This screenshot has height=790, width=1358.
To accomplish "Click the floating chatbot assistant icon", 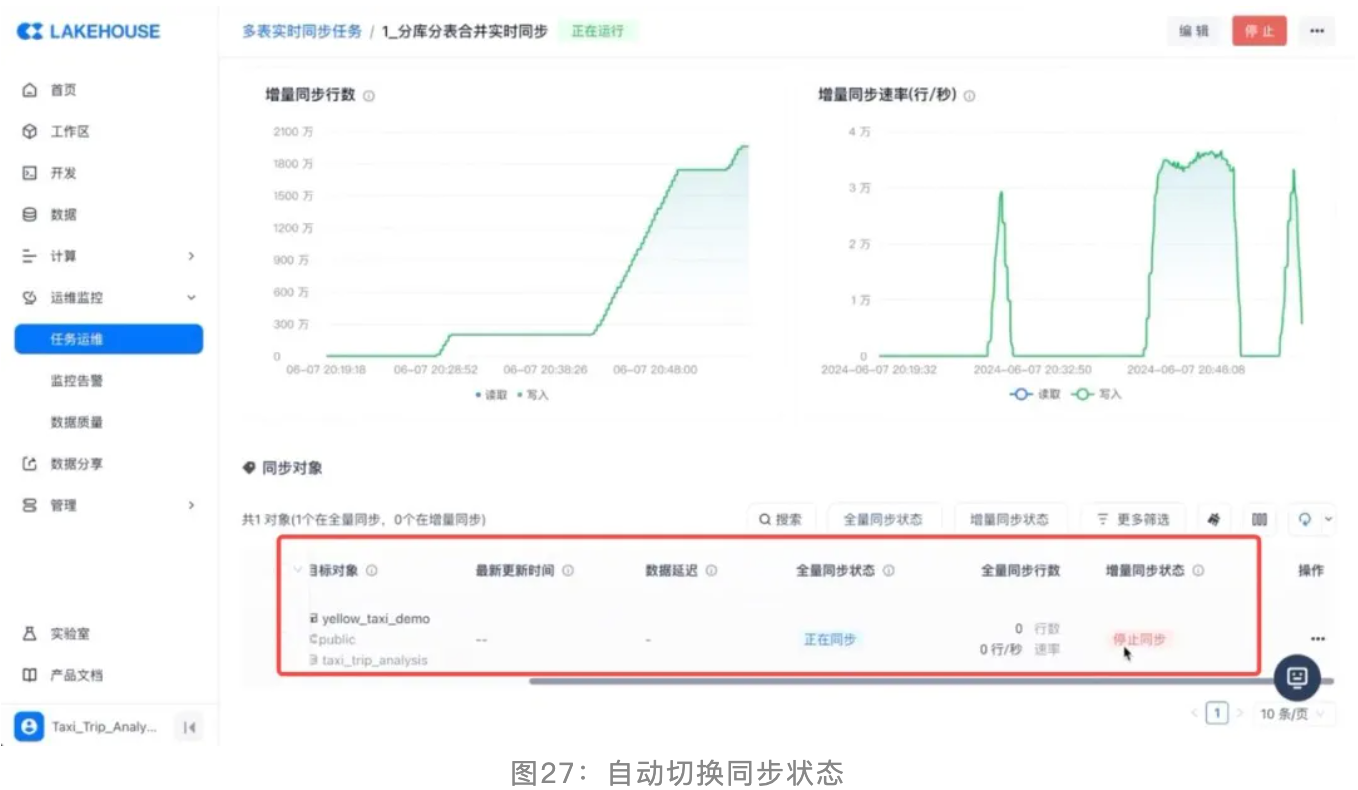I will click(1297, 677).
